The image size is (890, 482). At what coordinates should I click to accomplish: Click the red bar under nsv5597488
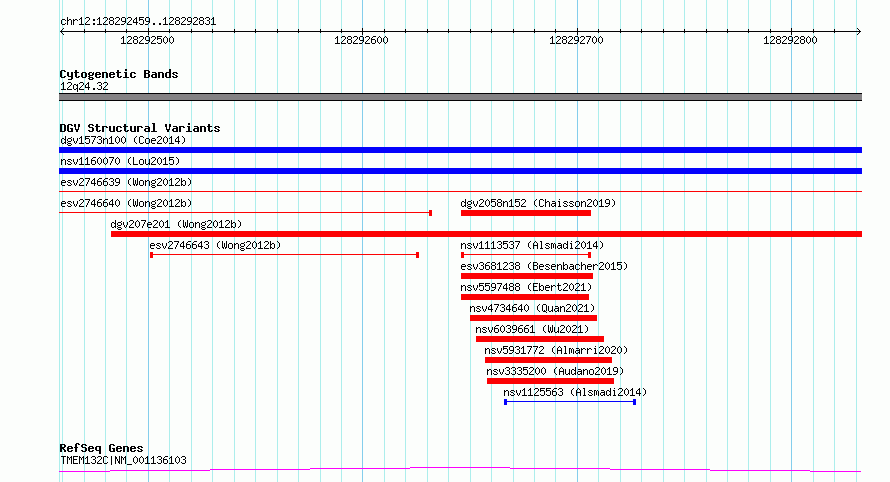click(525, 297)
